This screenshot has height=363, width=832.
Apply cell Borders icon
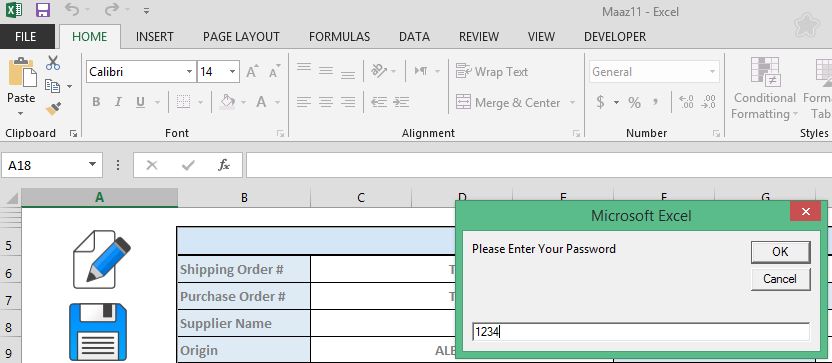pos(184,102)
